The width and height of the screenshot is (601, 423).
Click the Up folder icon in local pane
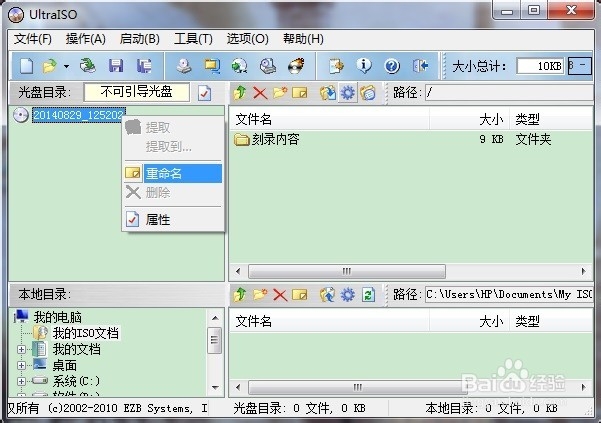tap(240, 295)
